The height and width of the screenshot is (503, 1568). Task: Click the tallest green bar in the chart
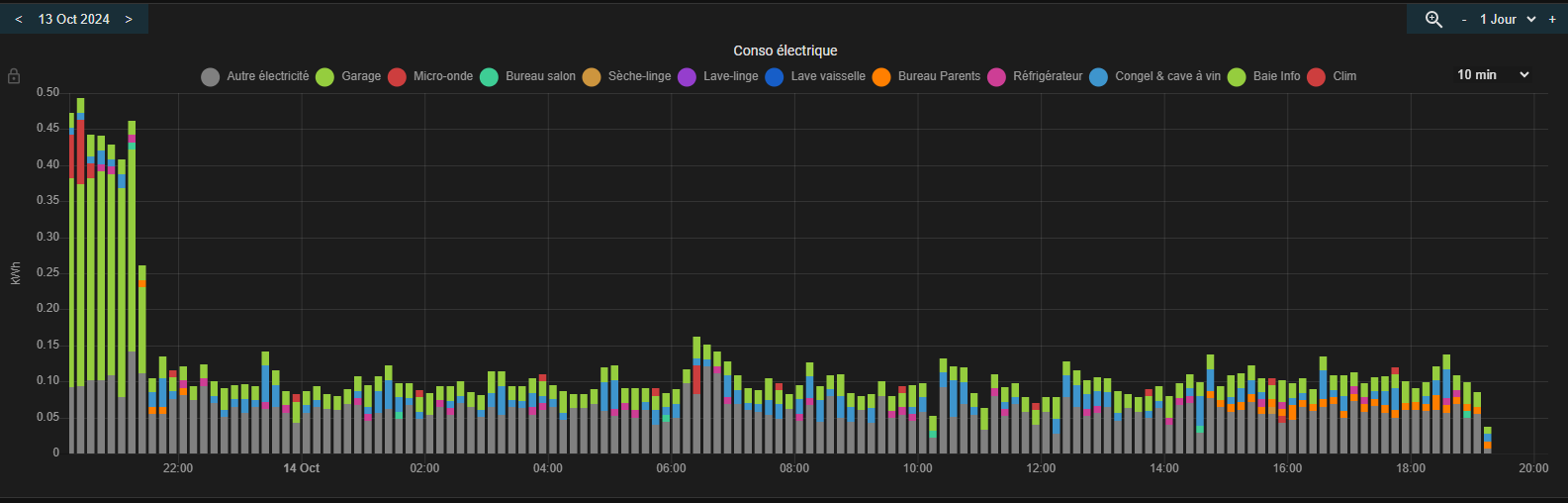[x=80, y=277]
